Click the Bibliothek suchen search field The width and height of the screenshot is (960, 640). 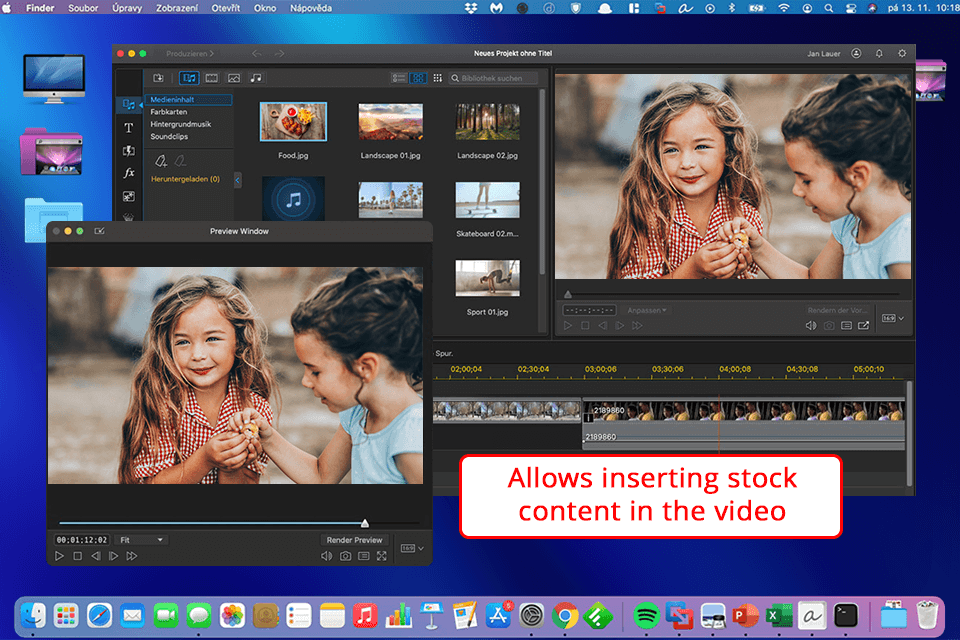coord(493,78)
